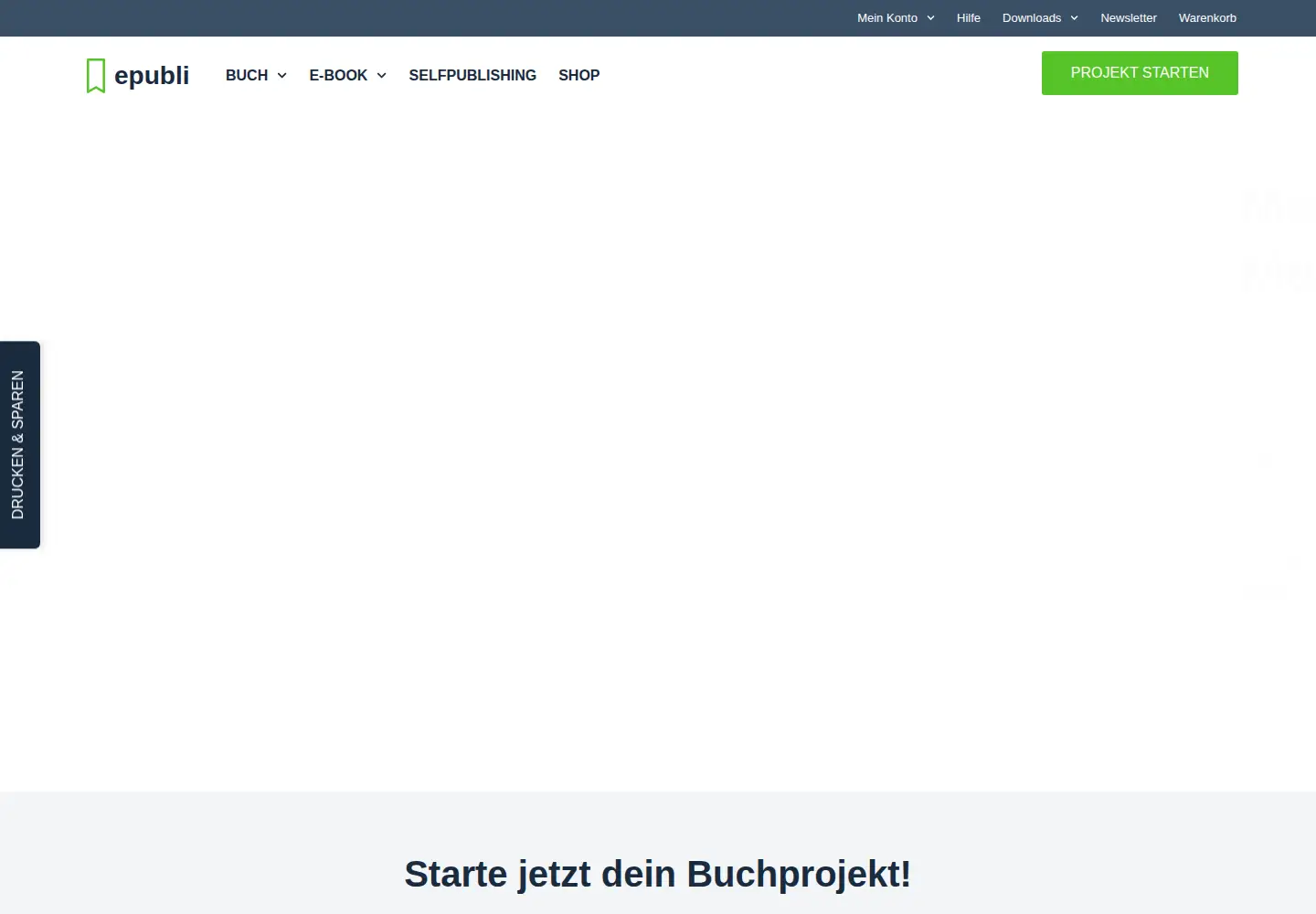
Task: Expand the BUCH navigation menu
Action: (x=256, y=75)
